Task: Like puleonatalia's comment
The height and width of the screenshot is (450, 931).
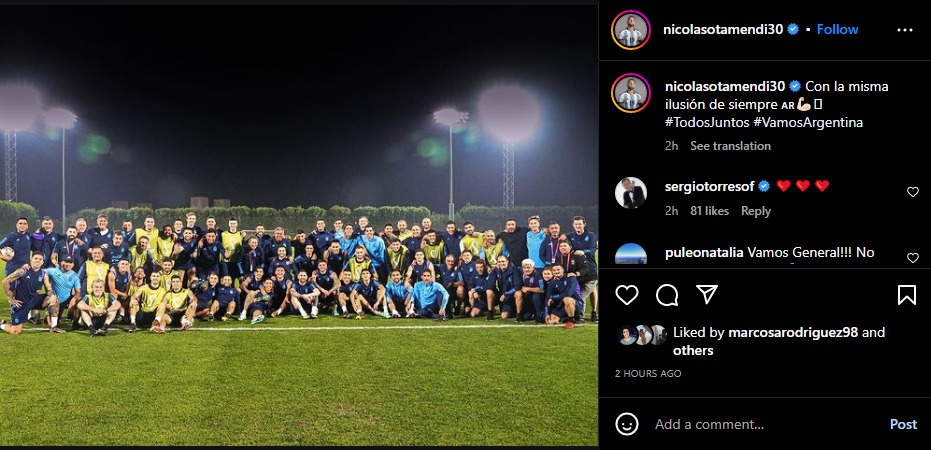Action: point(913,258)
